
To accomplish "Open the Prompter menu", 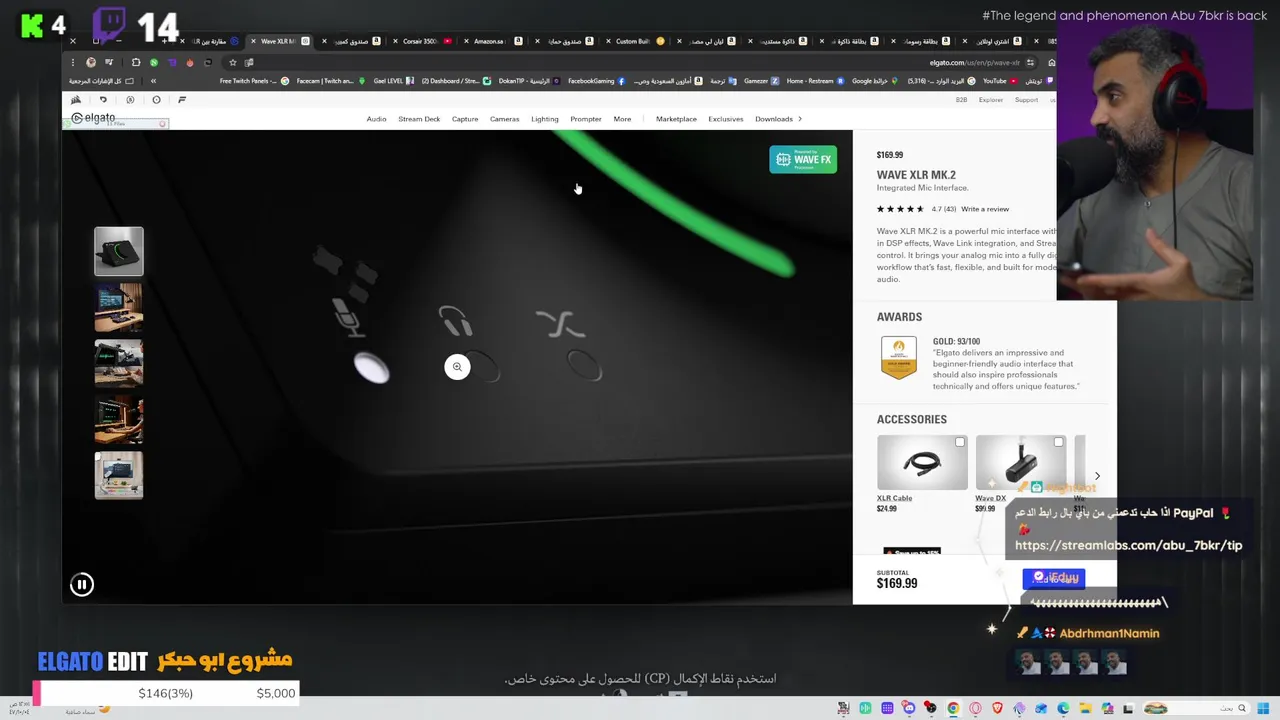I will coord(586,119).
